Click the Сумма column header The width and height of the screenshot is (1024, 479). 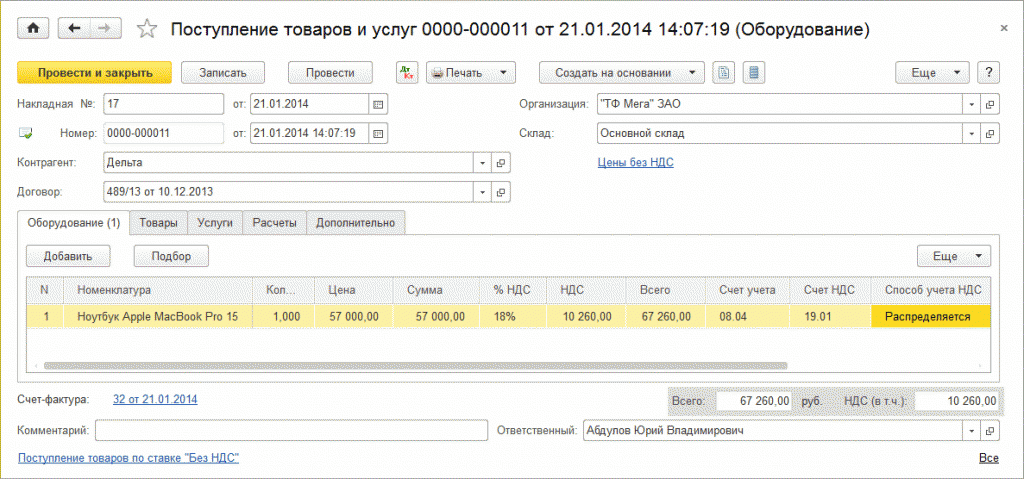tap(436, 289)
